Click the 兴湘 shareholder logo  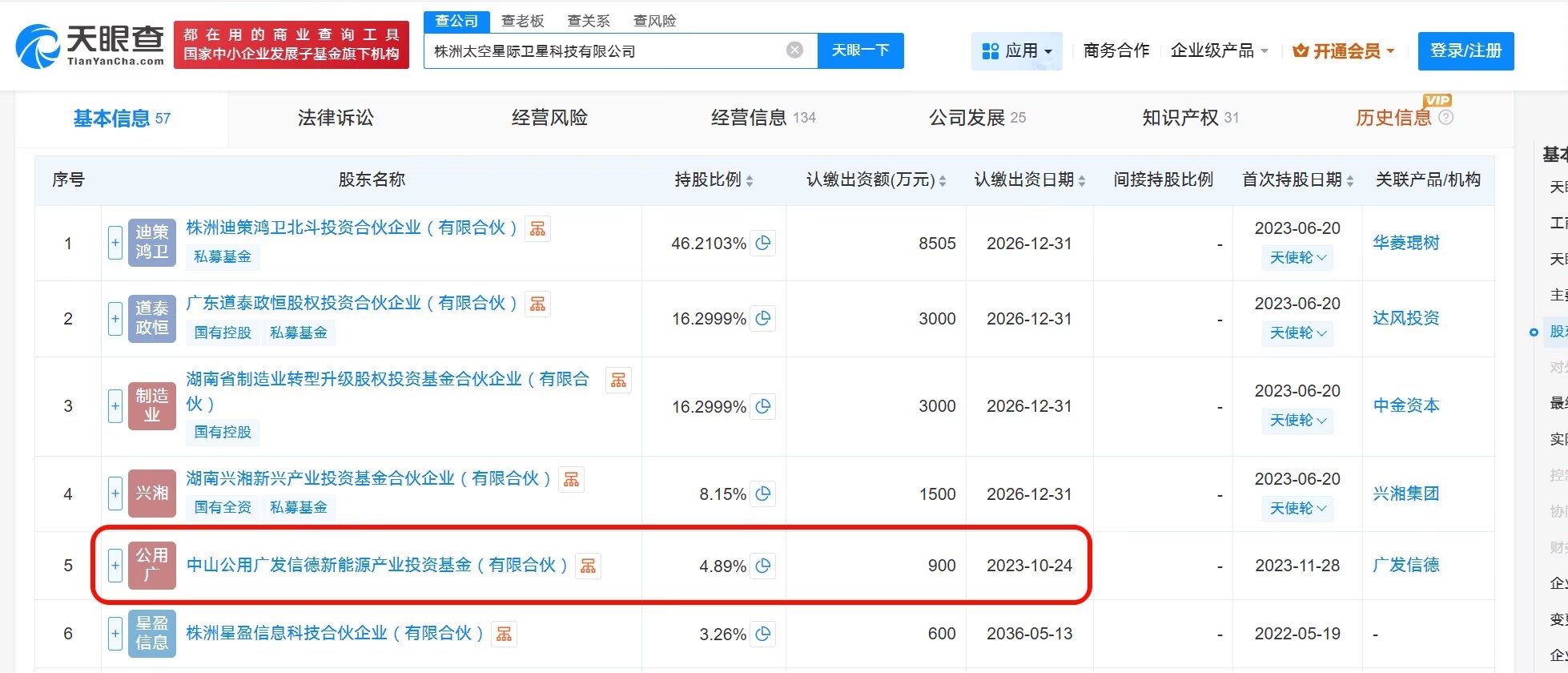tap(152, 493)
